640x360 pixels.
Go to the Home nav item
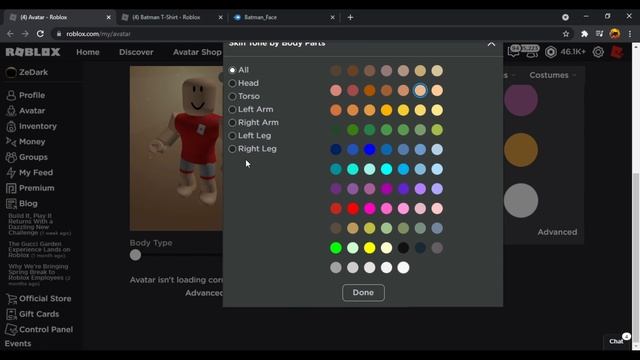88,52
